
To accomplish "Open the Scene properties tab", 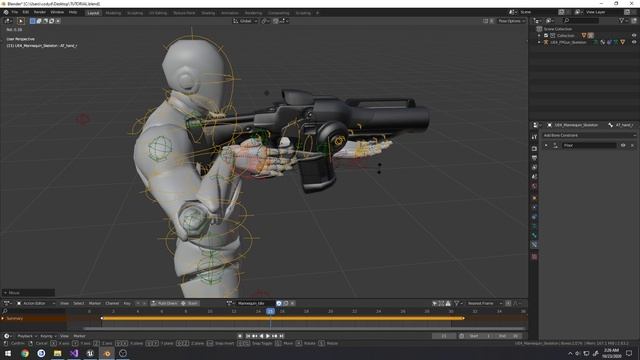I will (534, 177).
